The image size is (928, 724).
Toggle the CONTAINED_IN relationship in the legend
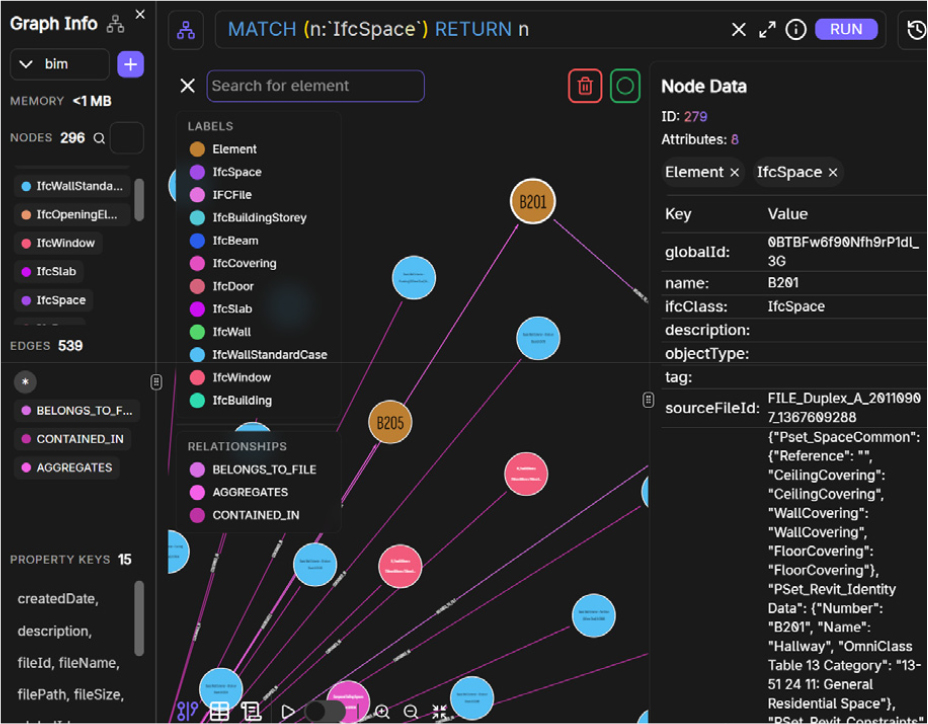(244, 515)
